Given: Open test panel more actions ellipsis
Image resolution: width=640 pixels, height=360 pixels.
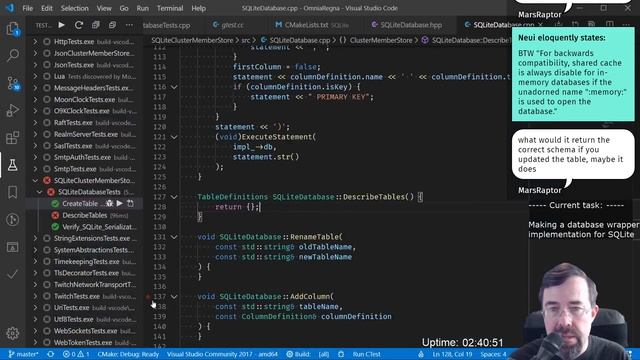Looking at the screenshot, I should pyautogui.click(x=129, y=25).
